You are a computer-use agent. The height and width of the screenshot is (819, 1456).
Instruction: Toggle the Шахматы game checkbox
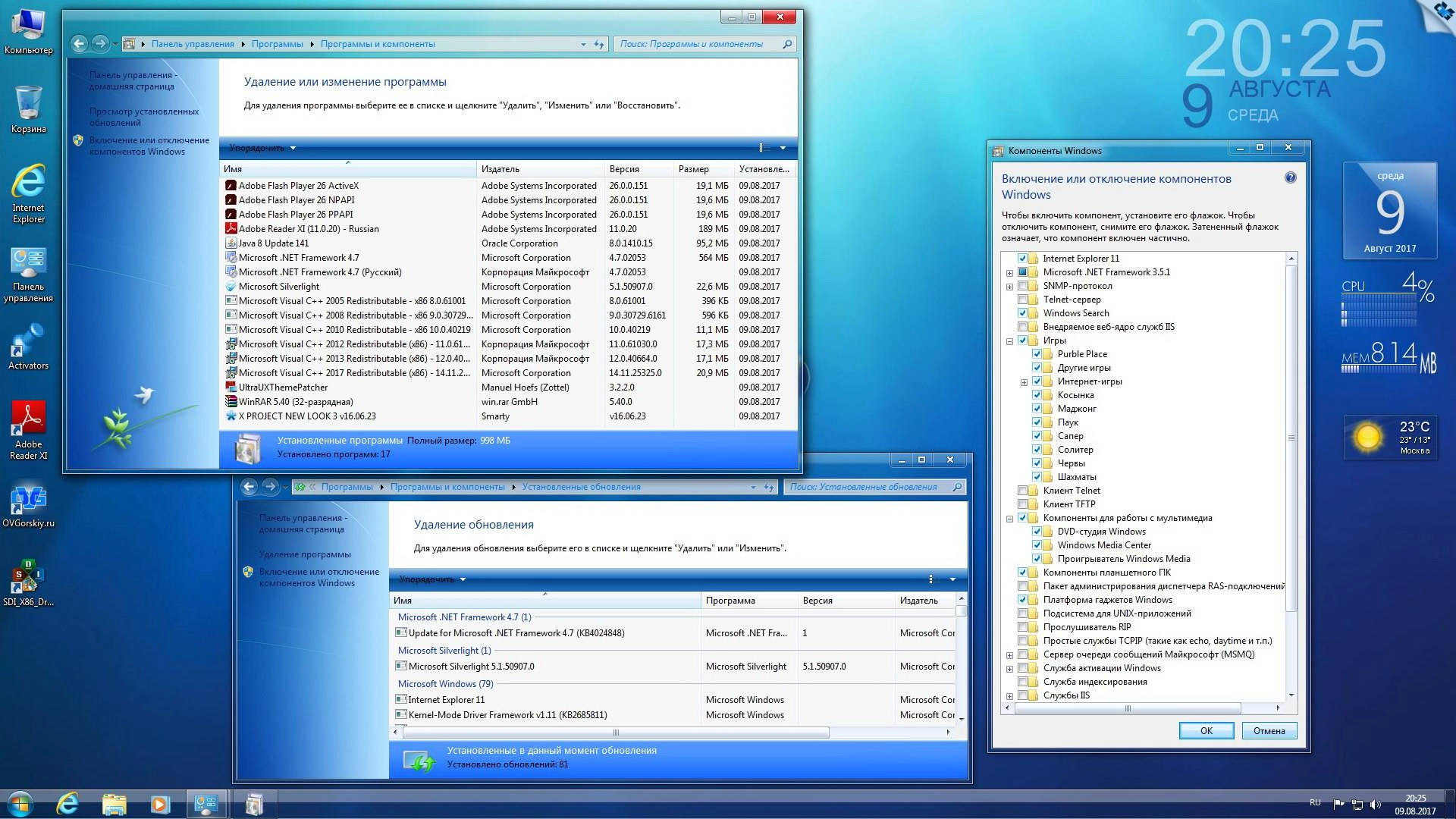tap(1037, 477)
